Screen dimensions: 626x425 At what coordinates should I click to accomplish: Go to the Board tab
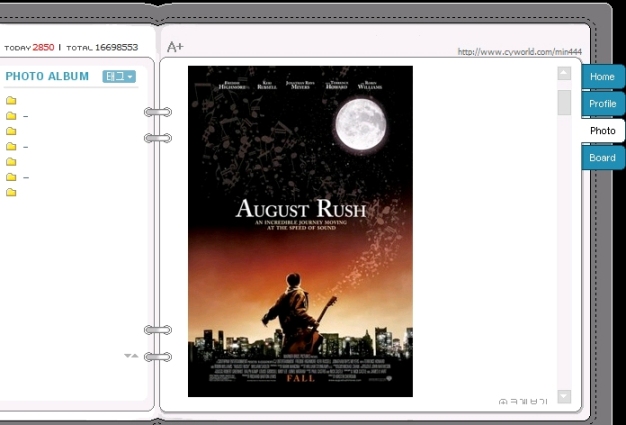[602, 158]
